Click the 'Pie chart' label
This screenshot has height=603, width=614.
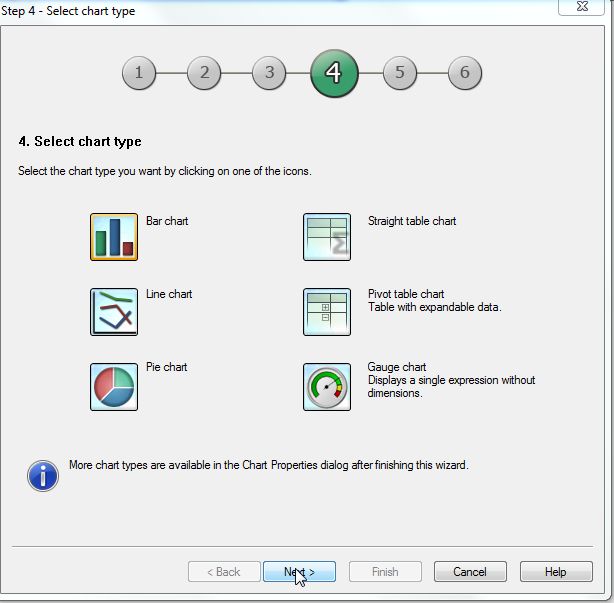(166, 367)
